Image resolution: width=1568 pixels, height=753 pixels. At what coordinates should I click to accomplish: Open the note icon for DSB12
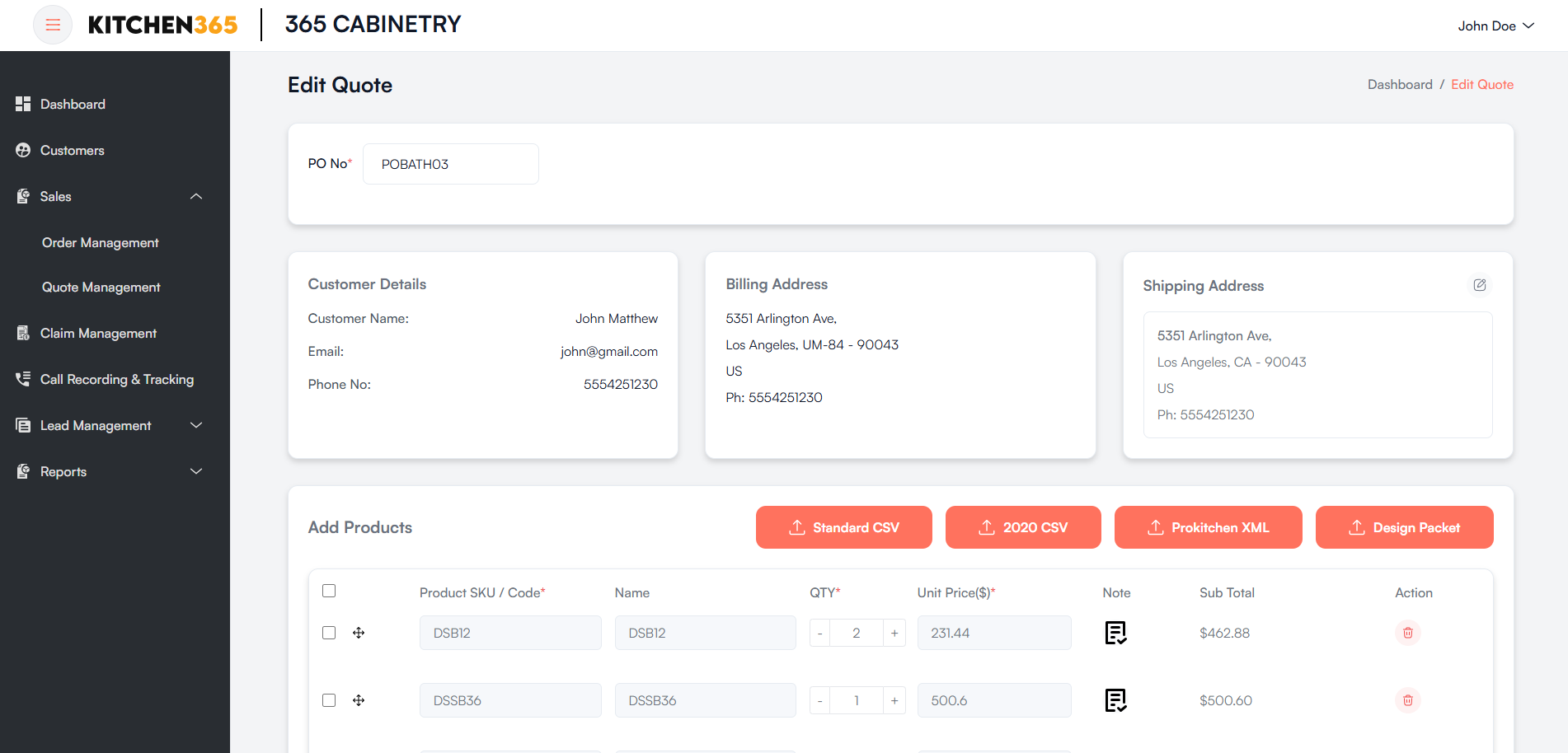(1115, 633)
